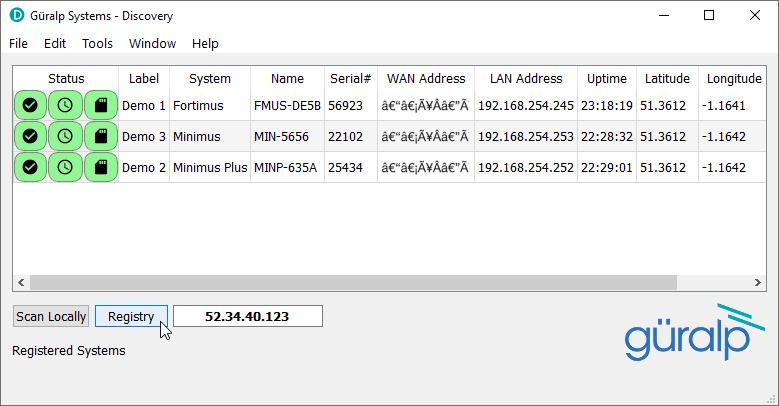Click the SD card status icon for Demo 1

click(x=101, y=105)
